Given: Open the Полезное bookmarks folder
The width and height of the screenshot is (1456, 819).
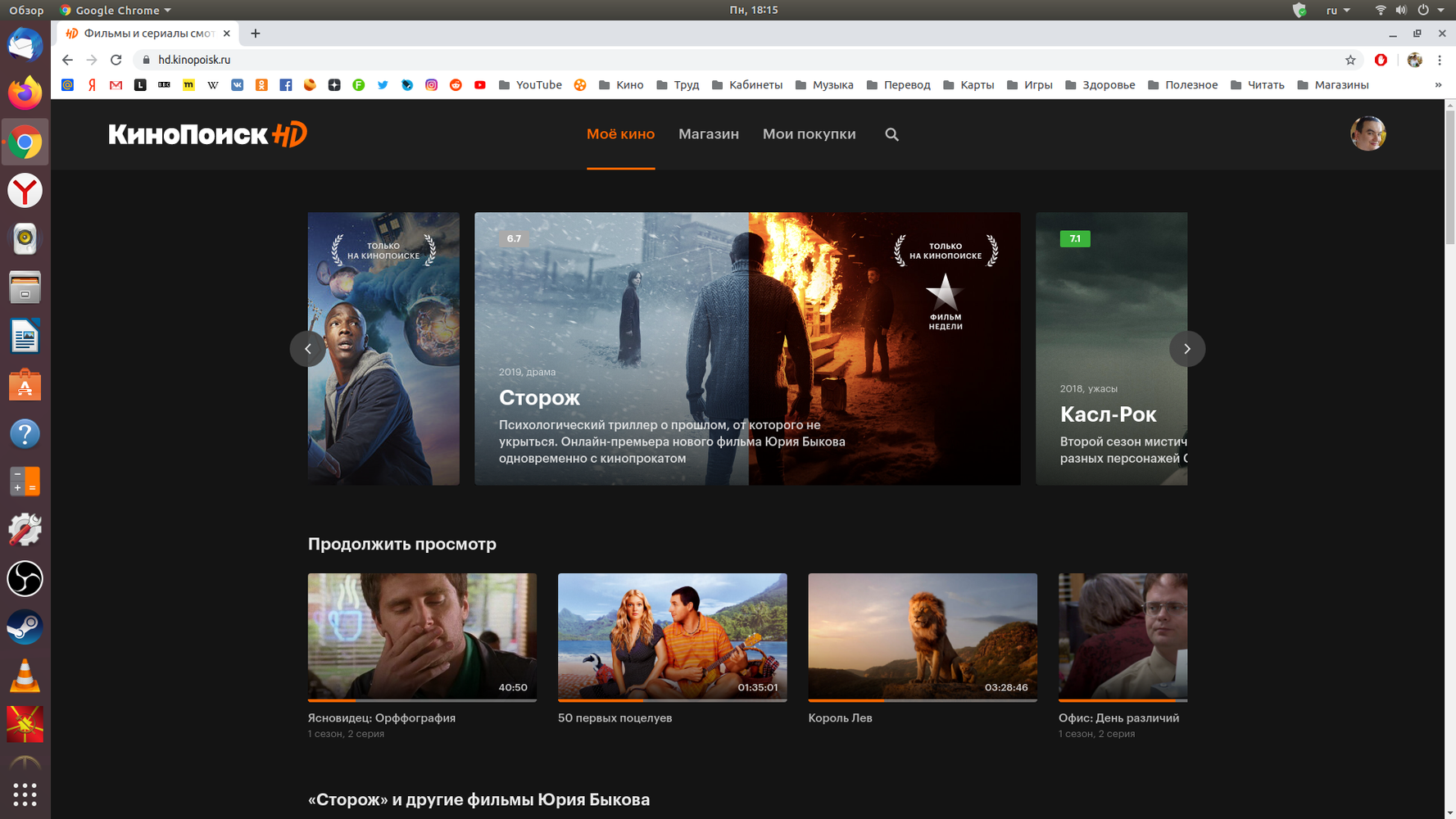Looking at the screenshot, I should click(x=1183, y=85).
